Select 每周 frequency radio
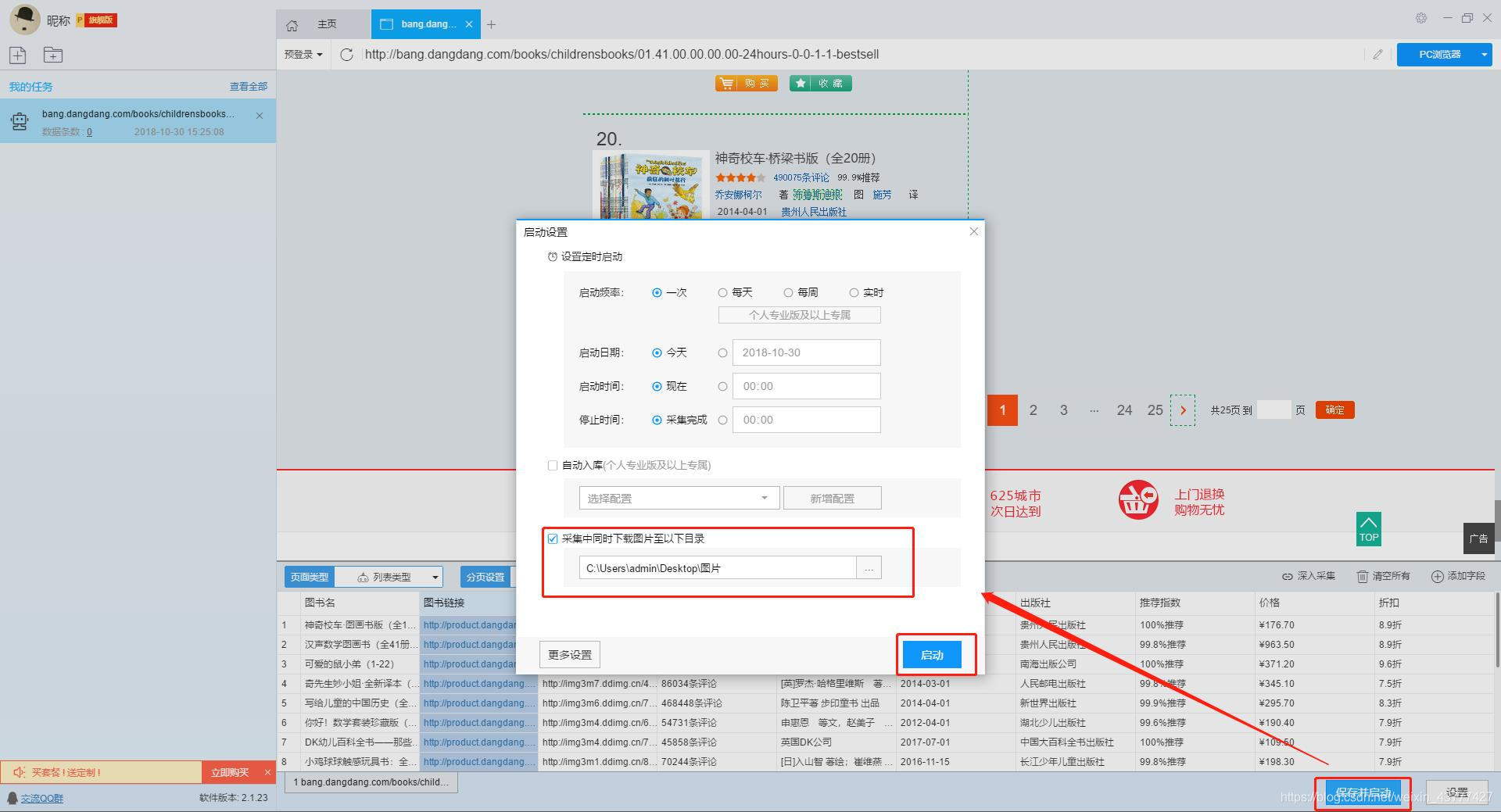This screenshot has width=1501, height=812. click(x=788, y=293)
